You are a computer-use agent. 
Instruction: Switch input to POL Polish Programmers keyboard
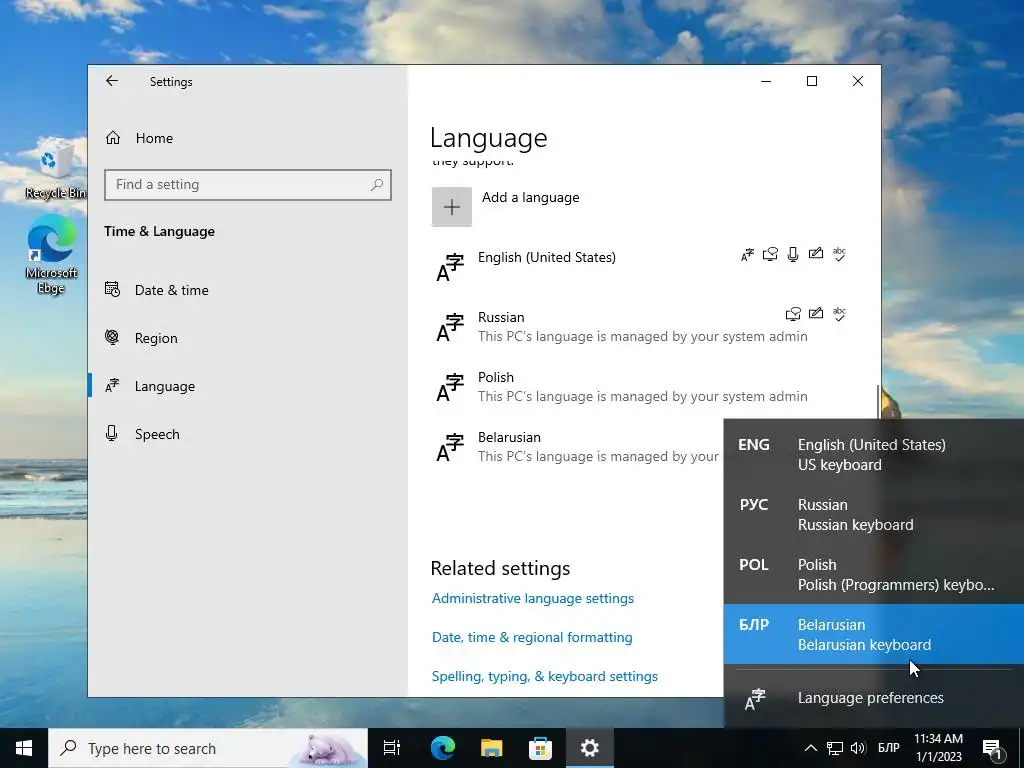874,575
